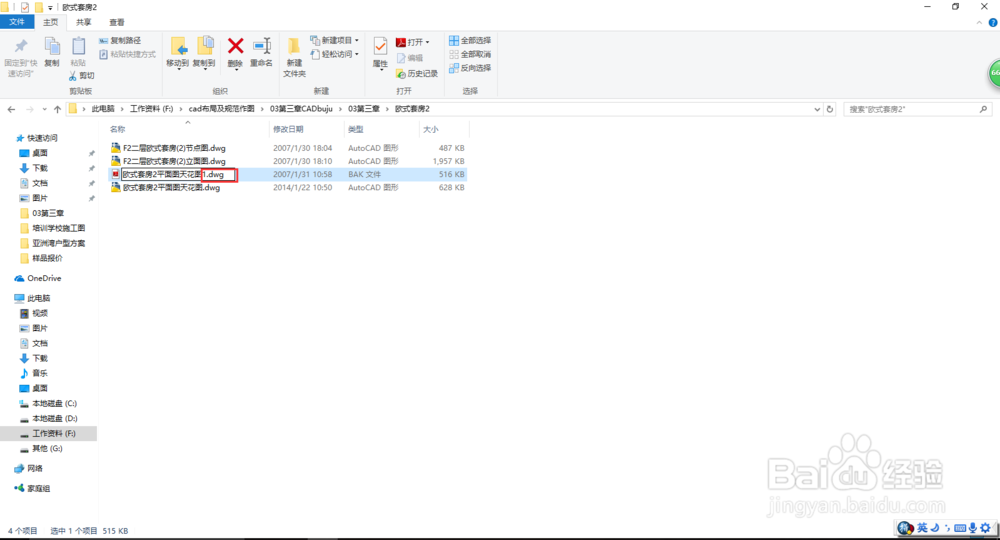The image size is (1000, 540).
Task: Switch to the Share tab
Action: 84,22
